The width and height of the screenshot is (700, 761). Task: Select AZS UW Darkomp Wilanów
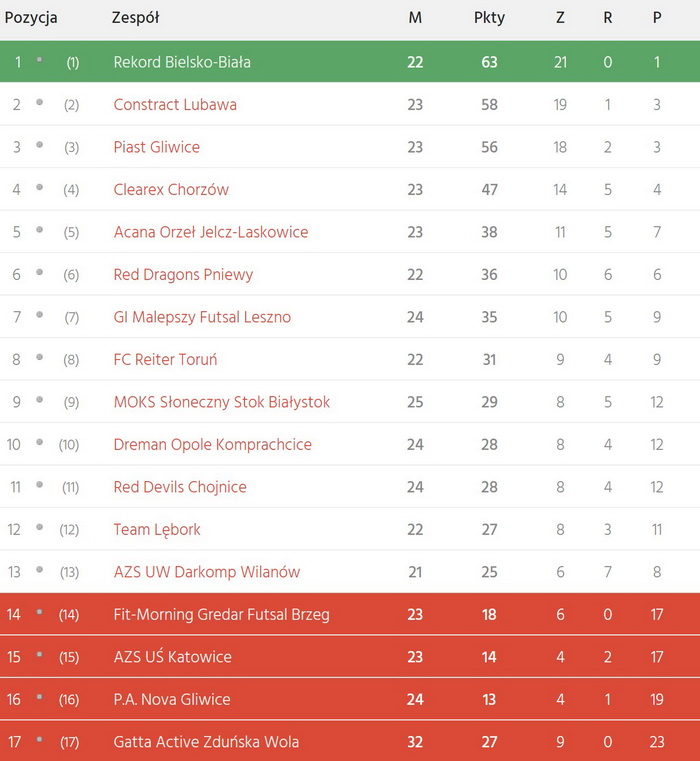207,572
